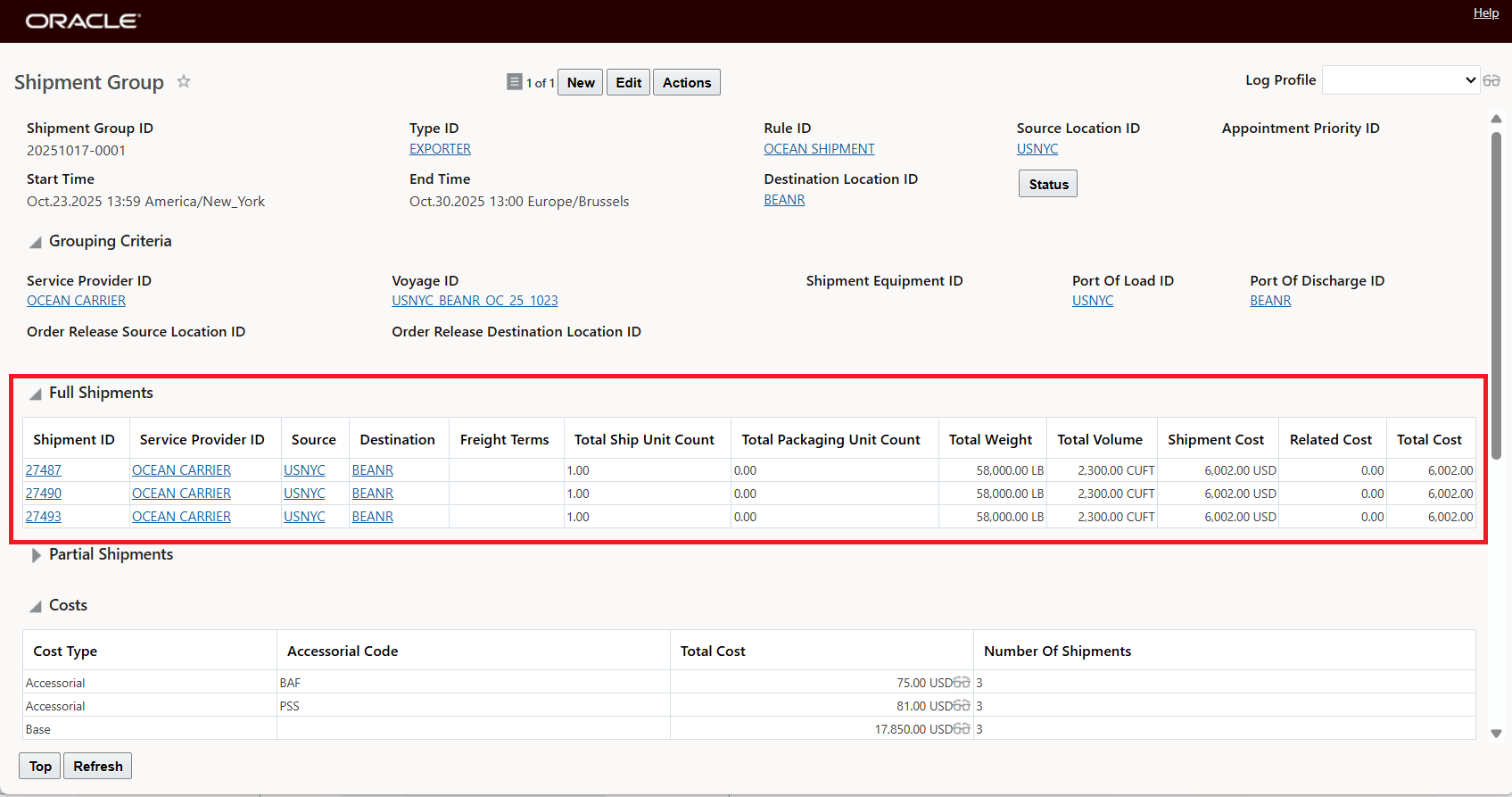Open USNYC source link in shipment 27493 row
Screen dimensions: 1512x797
coord(304,517)
